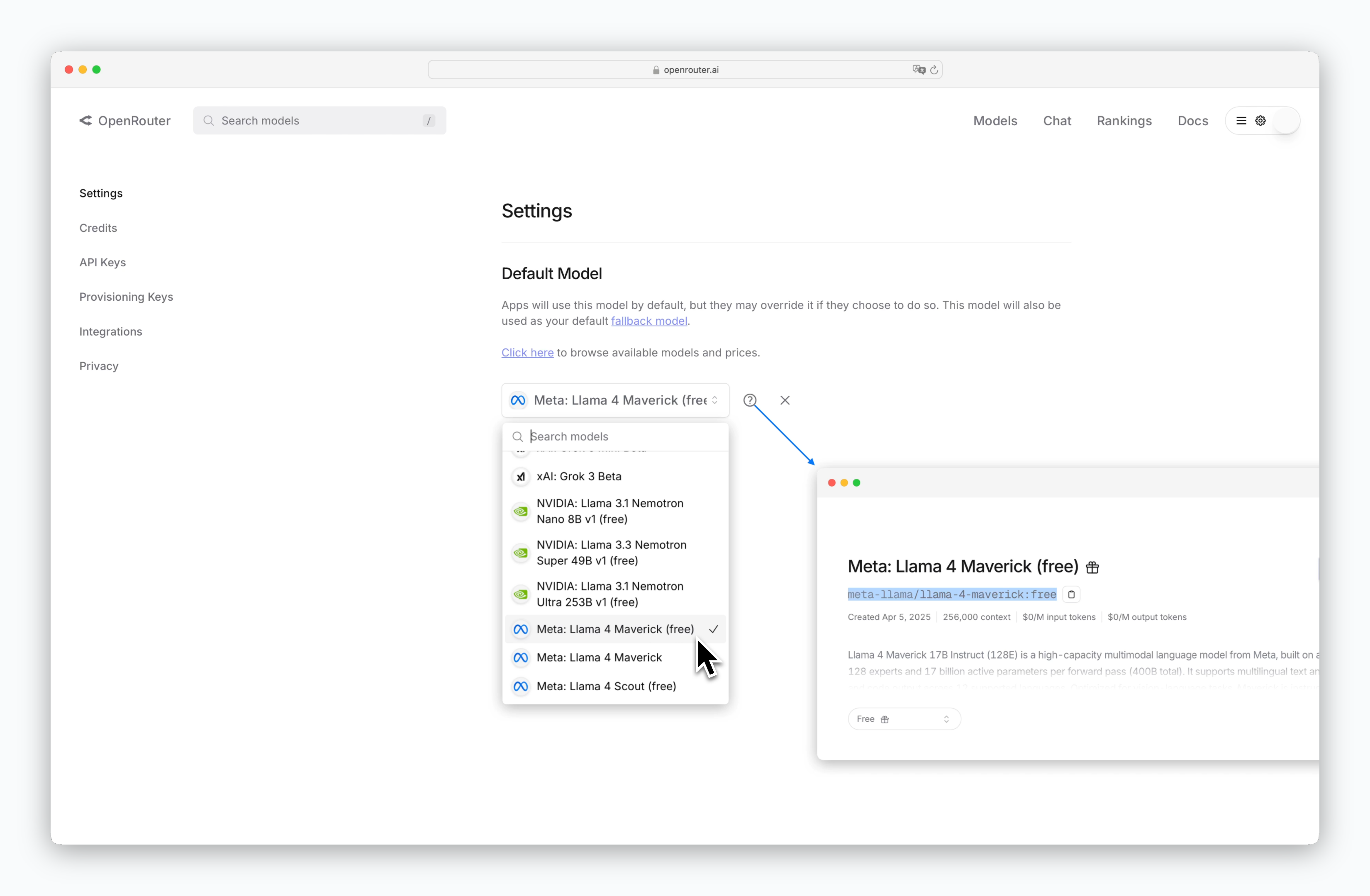
Task: Open Integrations in the sidebar
Action: (110, 331)
